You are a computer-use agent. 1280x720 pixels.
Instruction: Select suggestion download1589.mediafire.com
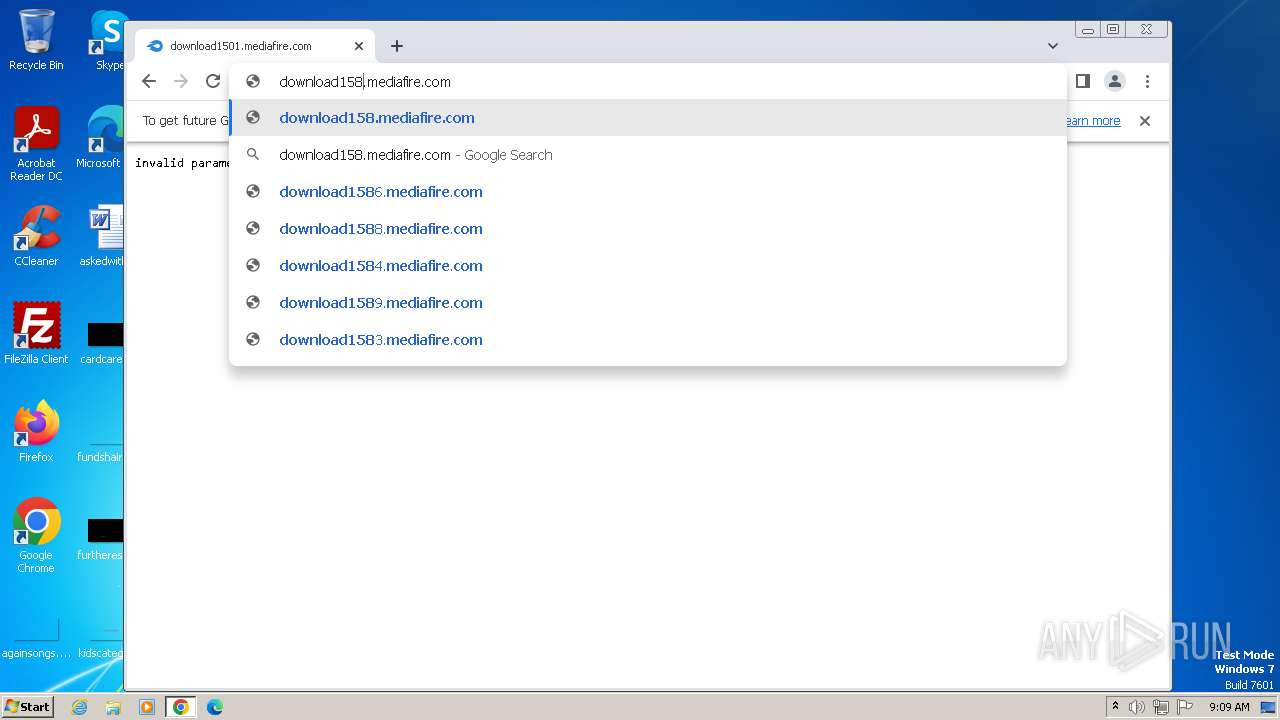[648, 303]
